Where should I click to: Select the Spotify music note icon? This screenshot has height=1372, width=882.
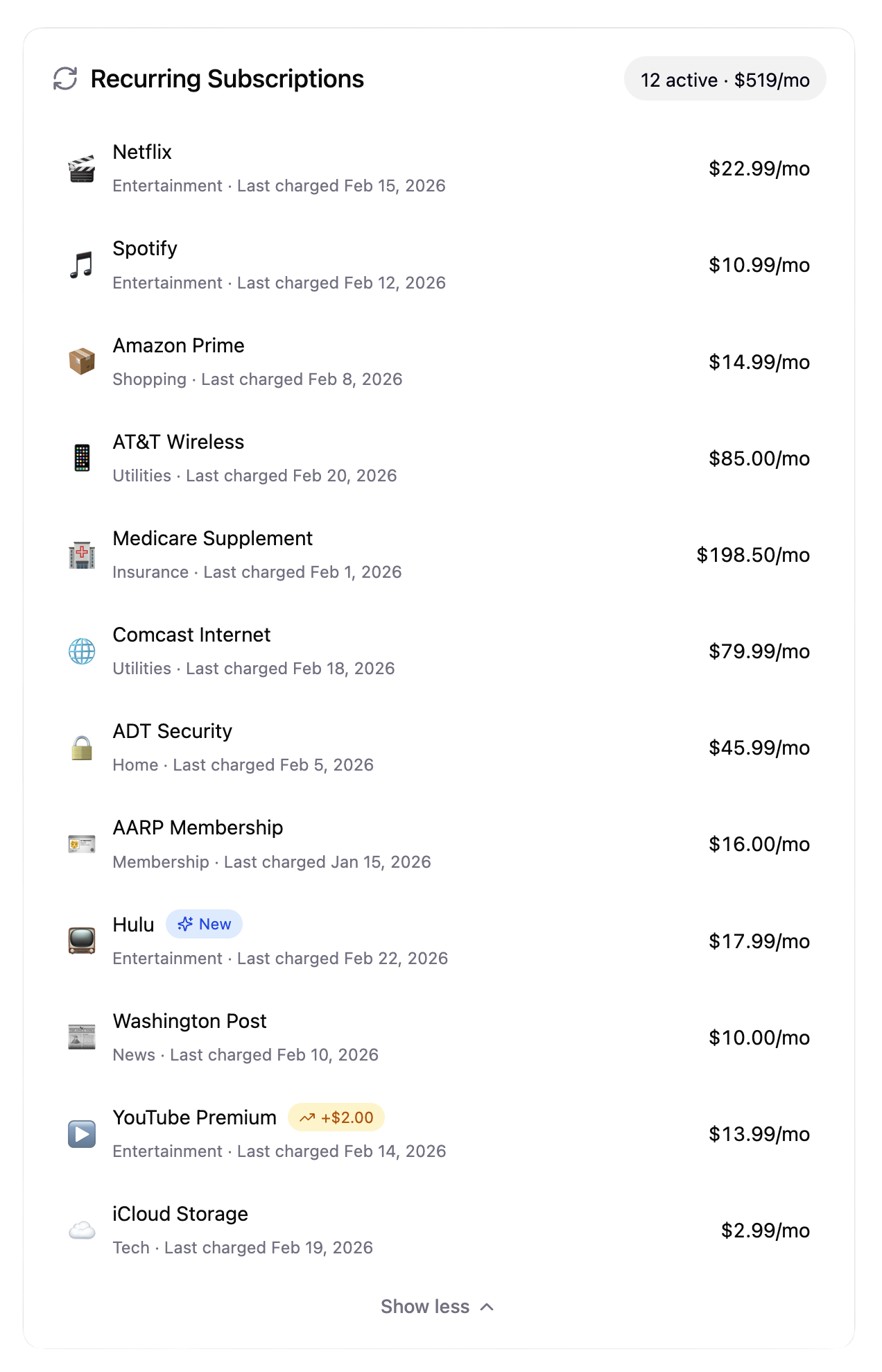[x=80, y=264]
